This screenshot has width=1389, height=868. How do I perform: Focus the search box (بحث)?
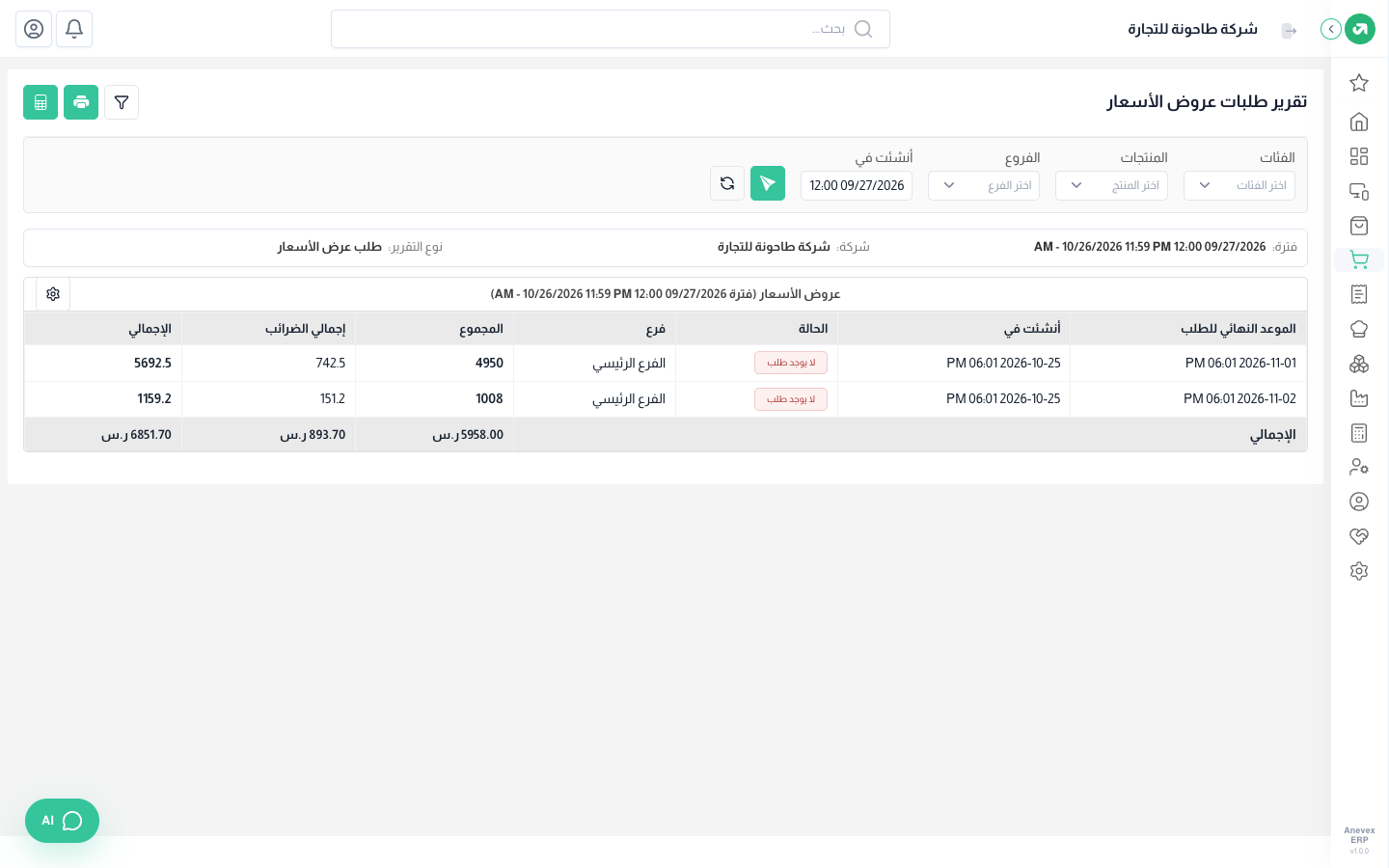tap(611, 29)
